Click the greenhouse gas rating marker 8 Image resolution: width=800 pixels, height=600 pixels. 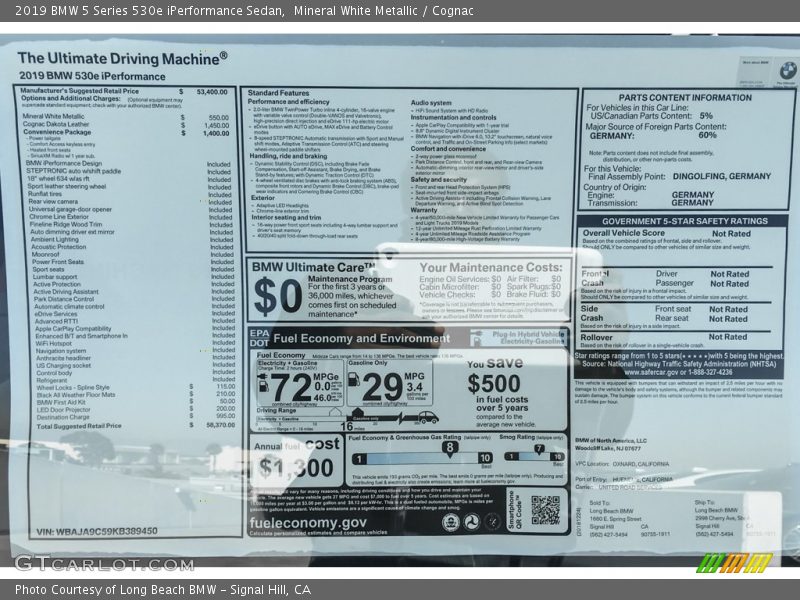449,448
